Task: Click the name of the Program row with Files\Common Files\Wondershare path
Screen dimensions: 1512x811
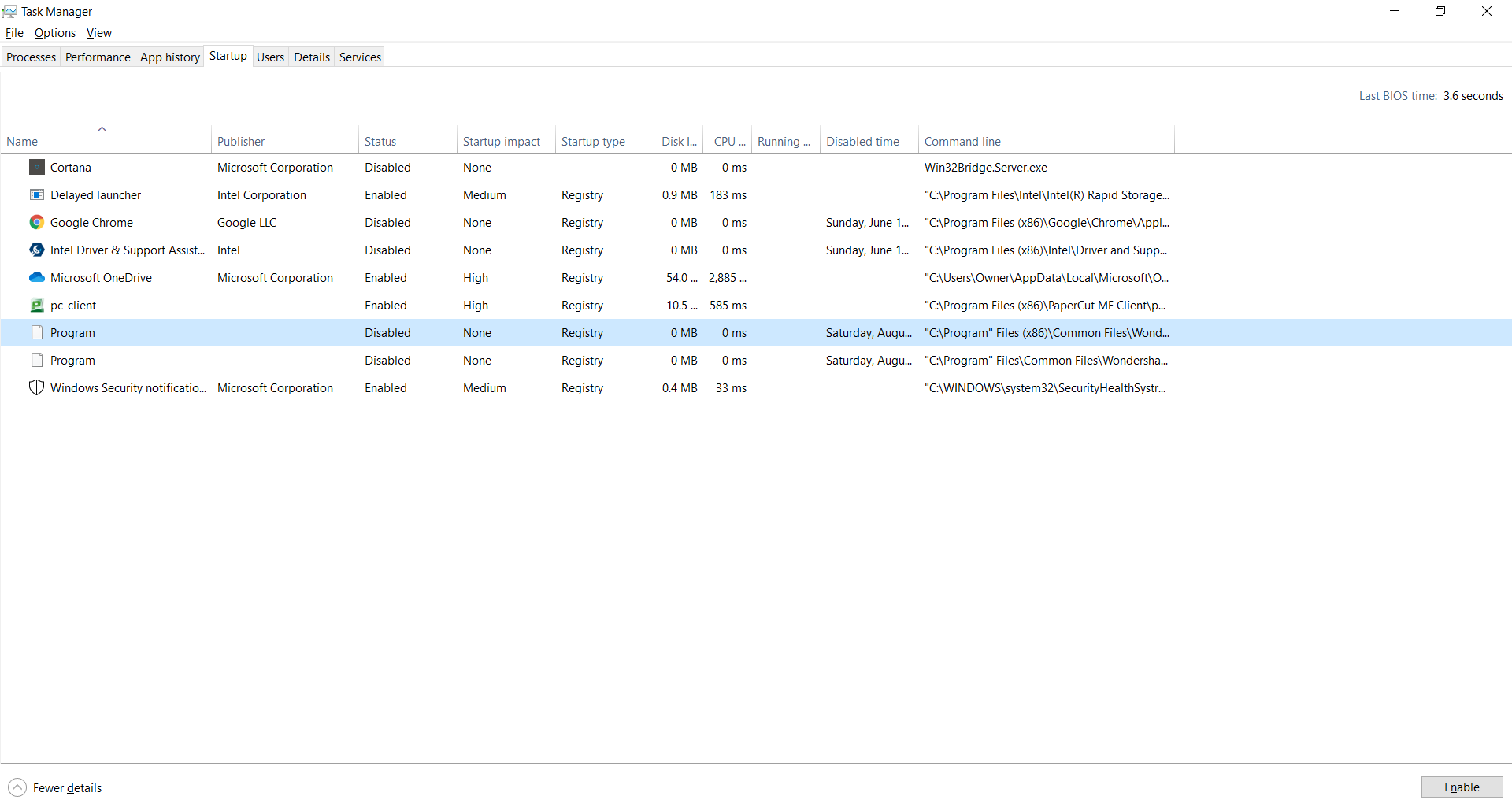Action: pos(72,360)
